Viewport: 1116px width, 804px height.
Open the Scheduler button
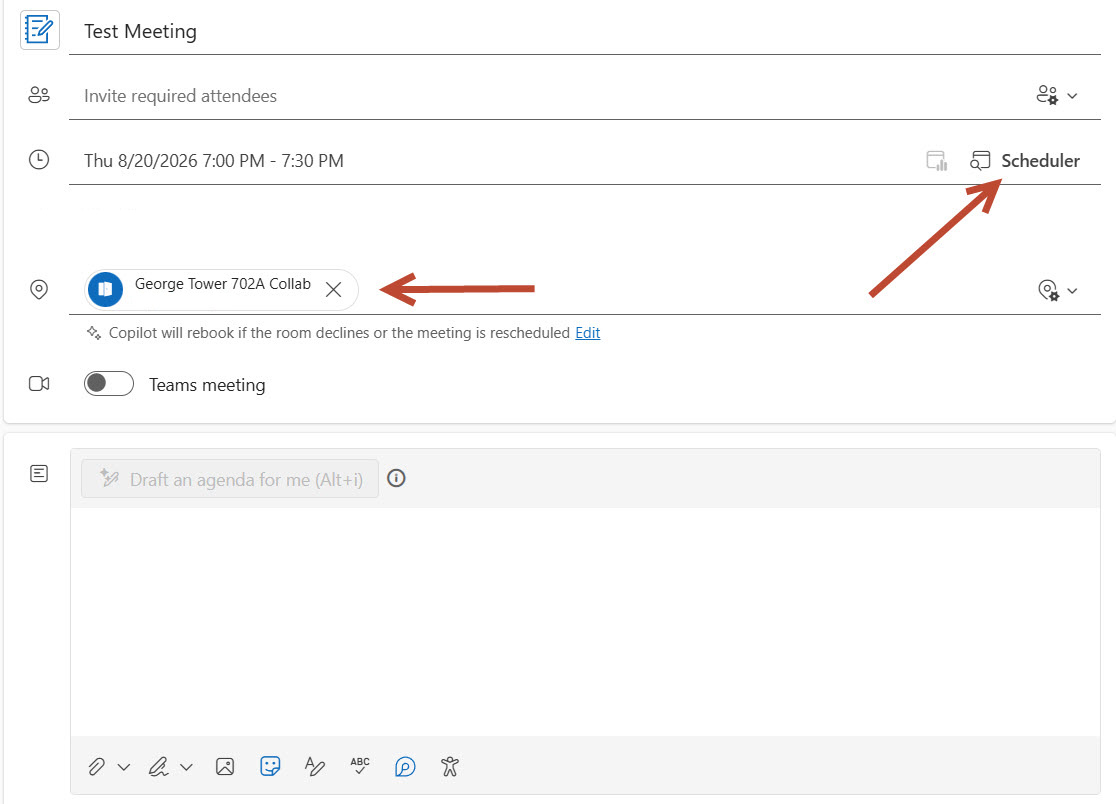point(1025,161)
